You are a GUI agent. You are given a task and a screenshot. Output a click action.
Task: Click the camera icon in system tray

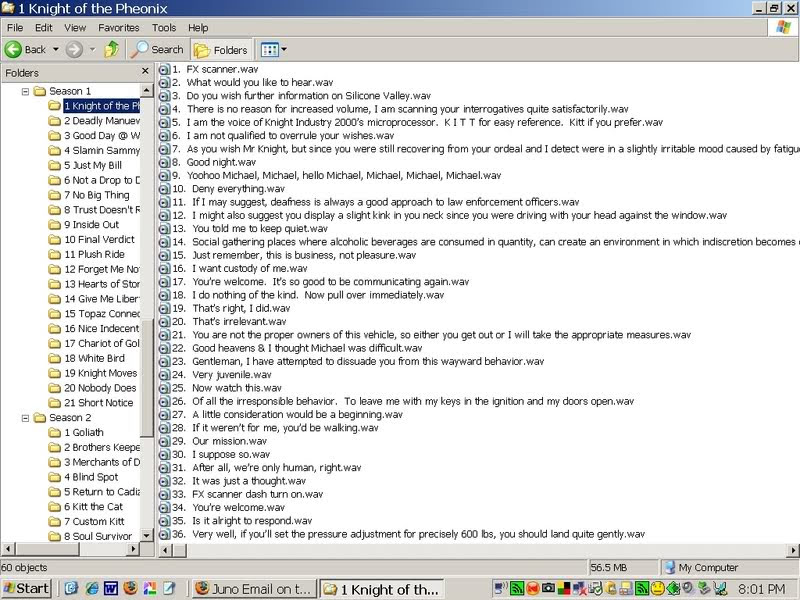click(548, 588)
